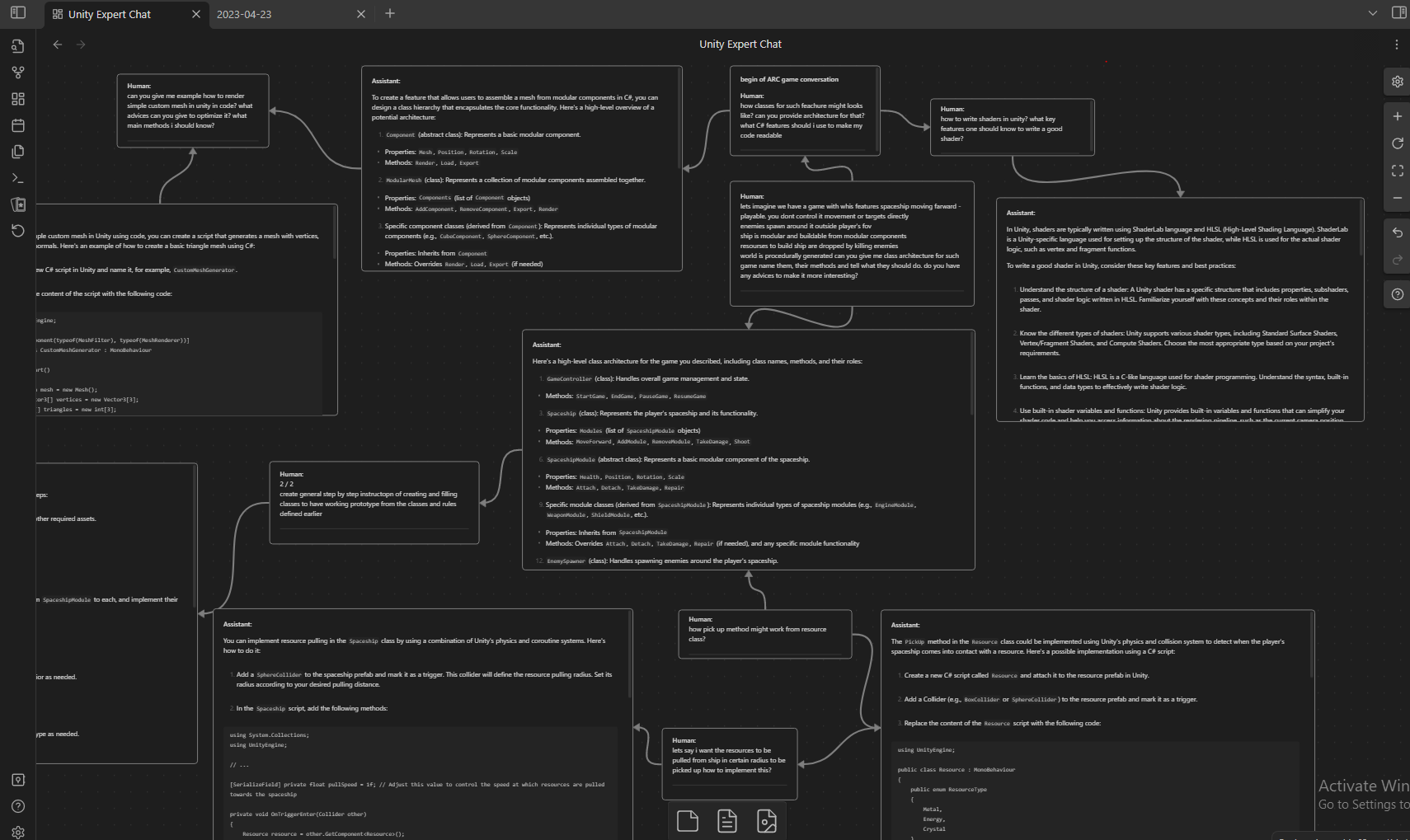Add a blank card to canvas
Screen dimensions: 1410x840
[x=687, y=821]
